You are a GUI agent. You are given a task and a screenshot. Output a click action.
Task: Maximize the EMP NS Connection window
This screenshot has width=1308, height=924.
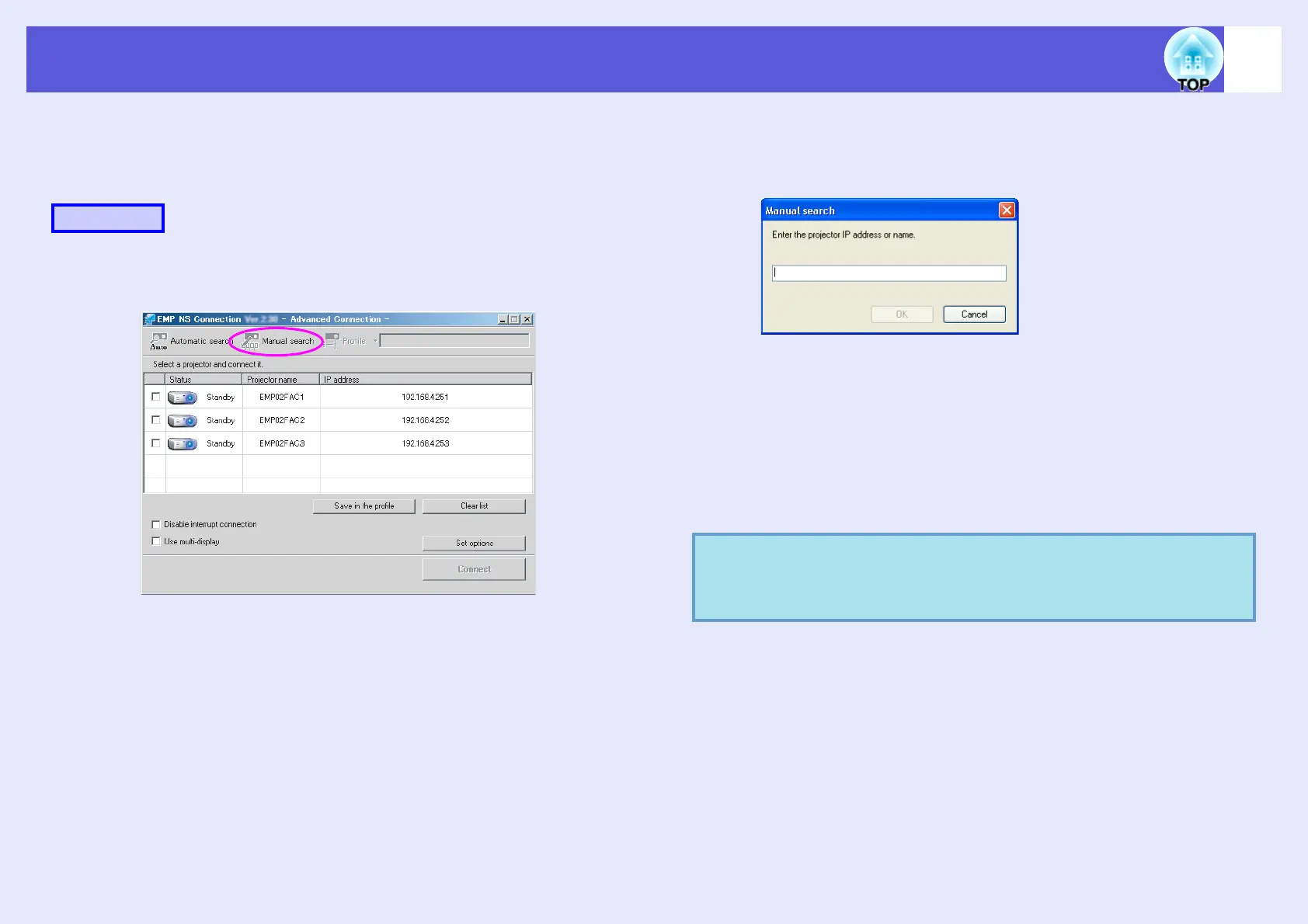(x=514, y=319)
